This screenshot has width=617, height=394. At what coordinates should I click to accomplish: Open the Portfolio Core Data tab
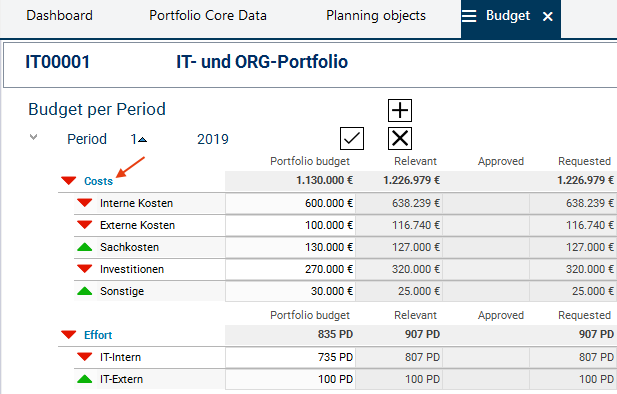click(x=208, y=16)
